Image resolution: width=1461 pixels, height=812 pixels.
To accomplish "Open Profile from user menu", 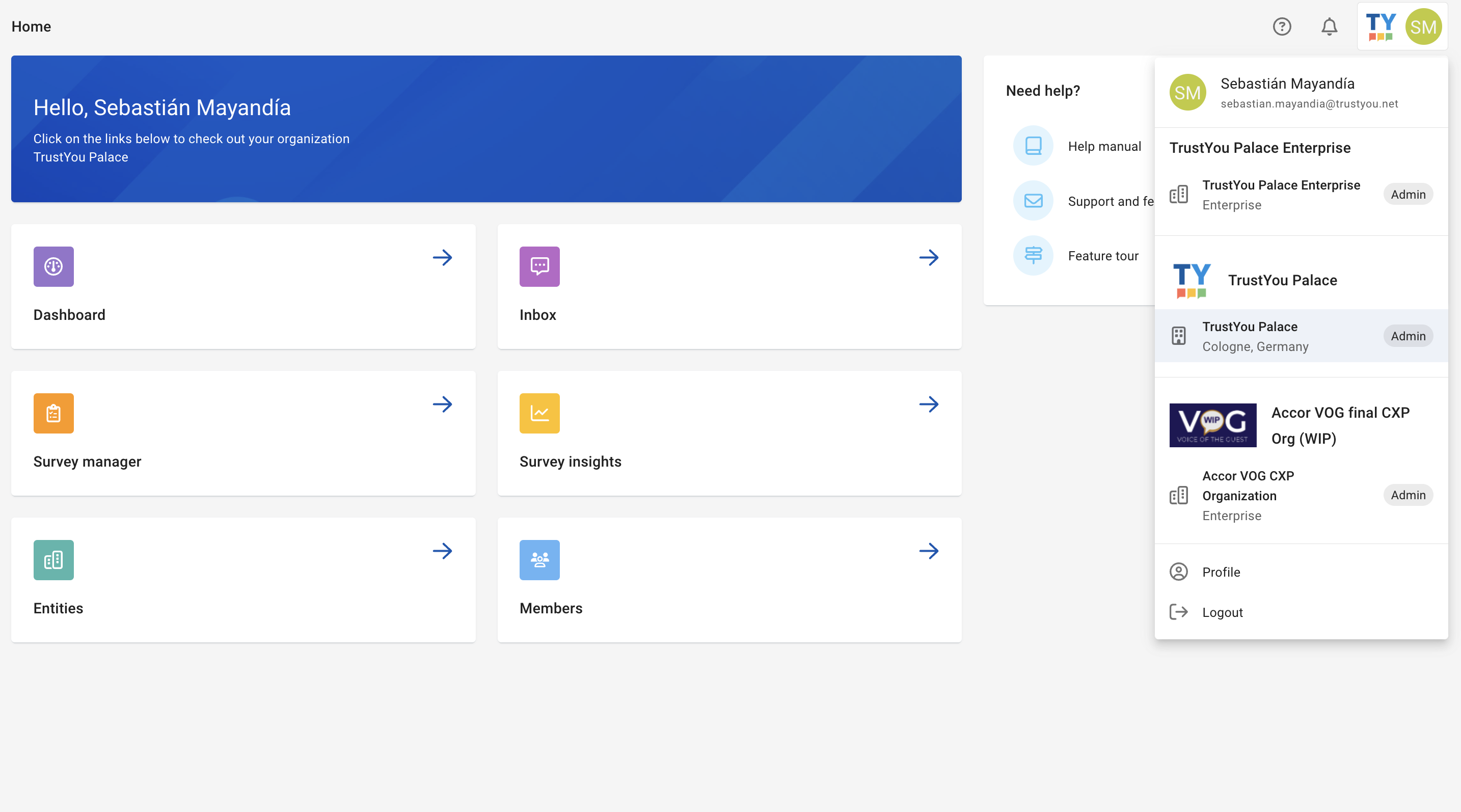I will pos(1301,572).
